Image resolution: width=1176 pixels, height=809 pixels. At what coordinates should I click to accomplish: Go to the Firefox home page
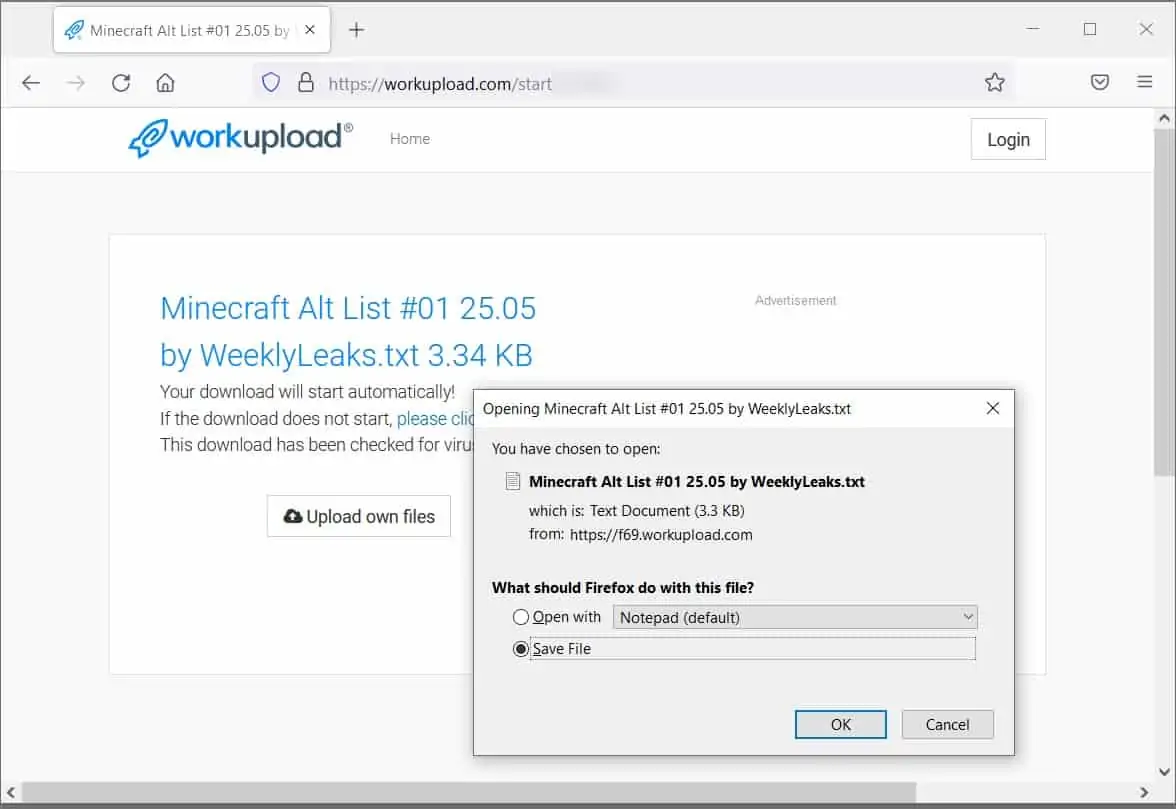click(x=165, y=83)
